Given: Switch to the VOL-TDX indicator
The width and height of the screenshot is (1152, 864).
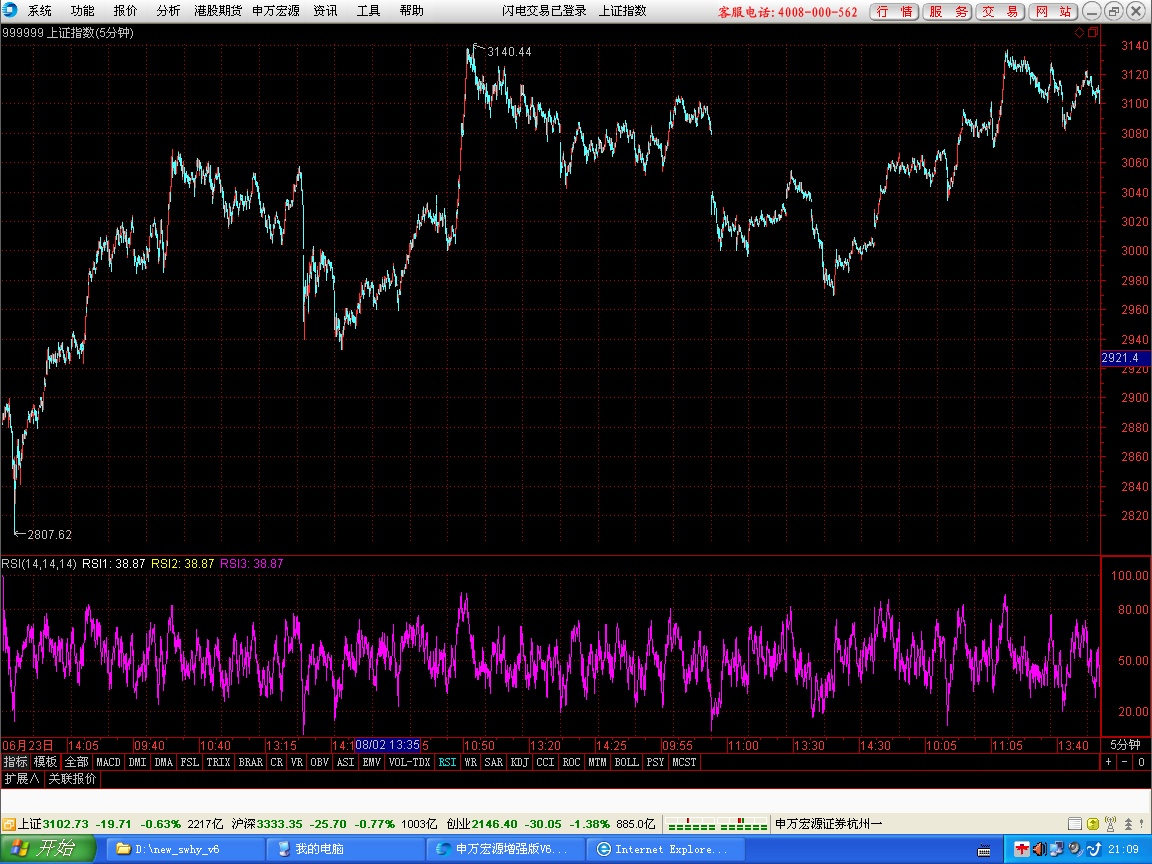Looking at the screenshot, I should click(x=408, y=762).
